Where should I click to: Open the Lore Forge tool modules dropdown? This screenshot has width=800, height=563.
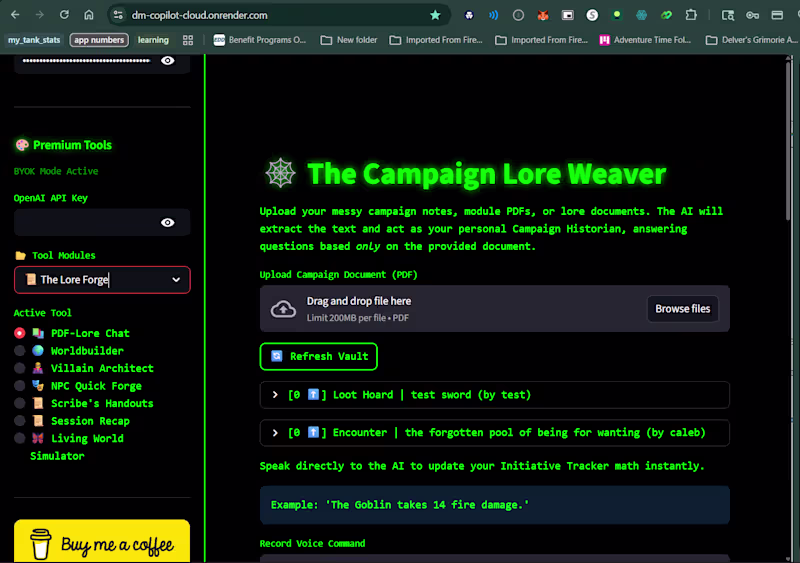[102, 280]
